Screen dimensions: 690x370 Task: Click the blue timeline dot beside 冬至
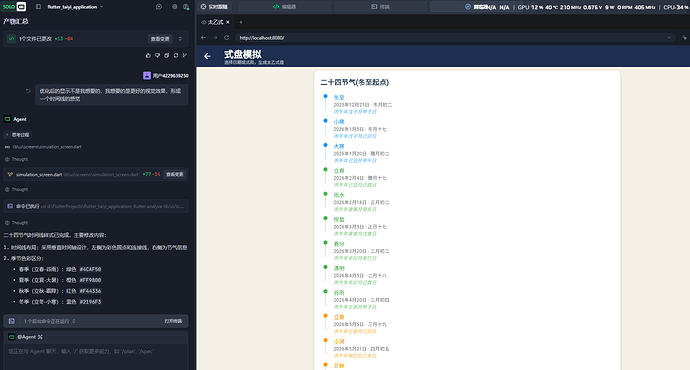point(325,96)
